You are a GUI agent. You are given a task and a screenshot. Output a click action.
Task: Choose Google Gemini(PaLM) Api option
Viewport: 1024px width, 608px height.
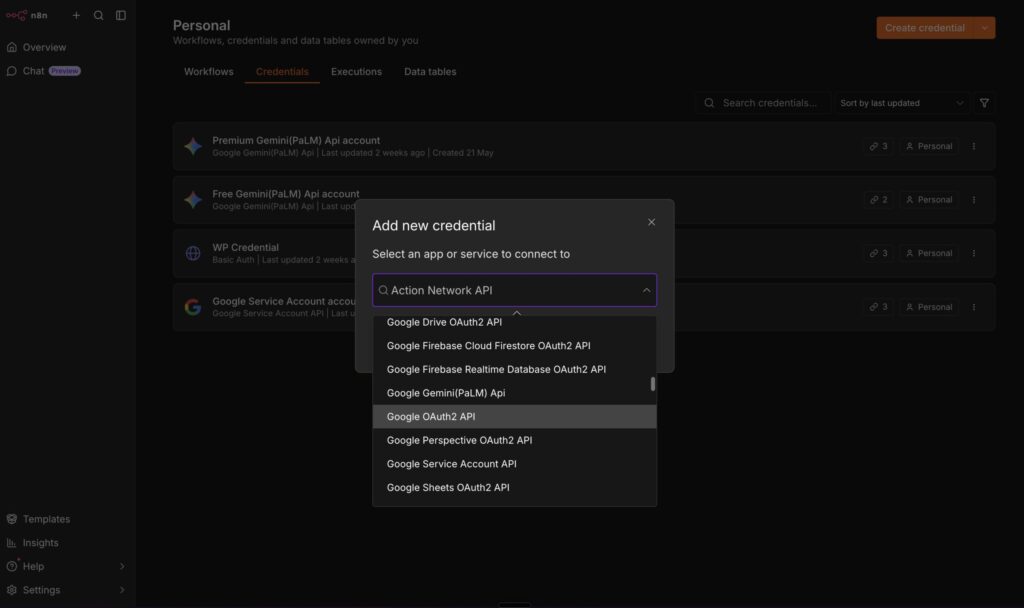click(514, 393)
